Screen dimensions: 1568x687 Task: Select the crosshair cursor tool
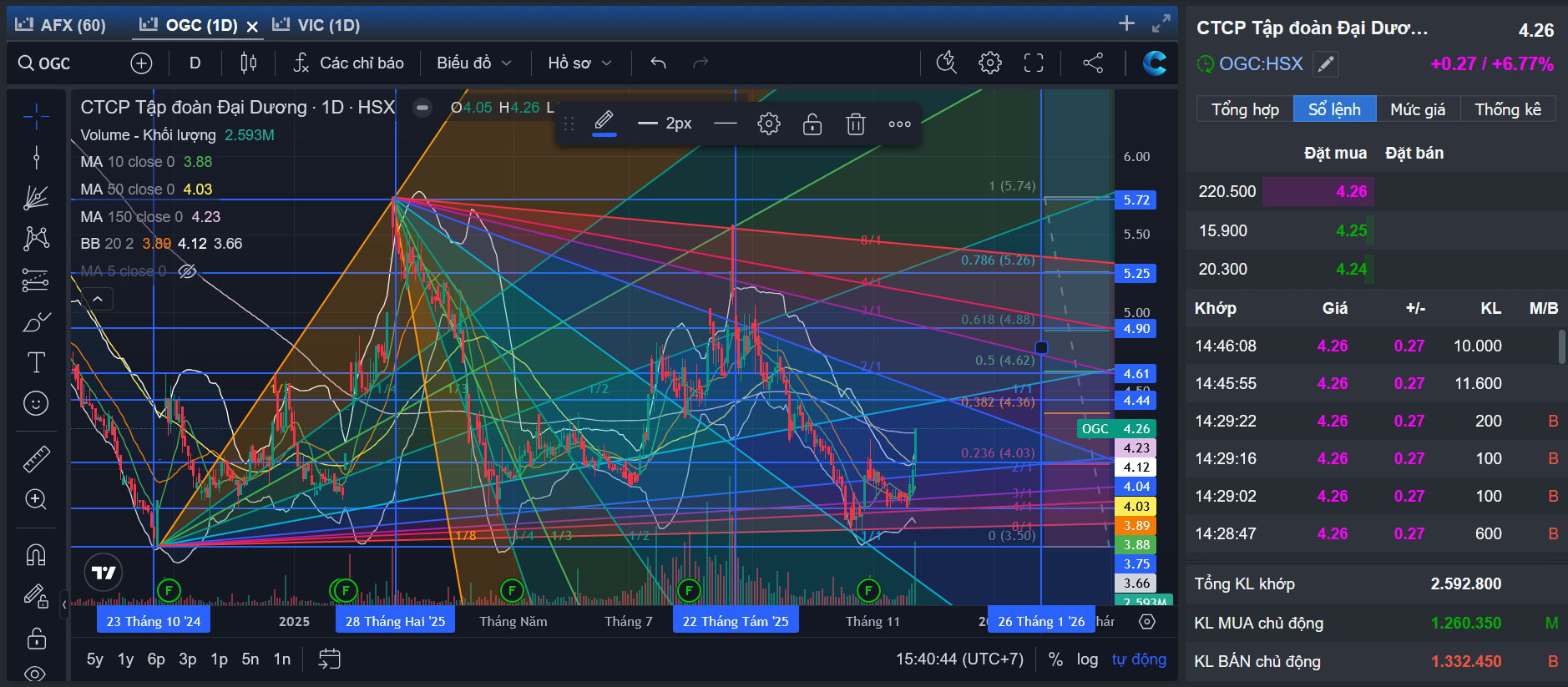[36, 116]
